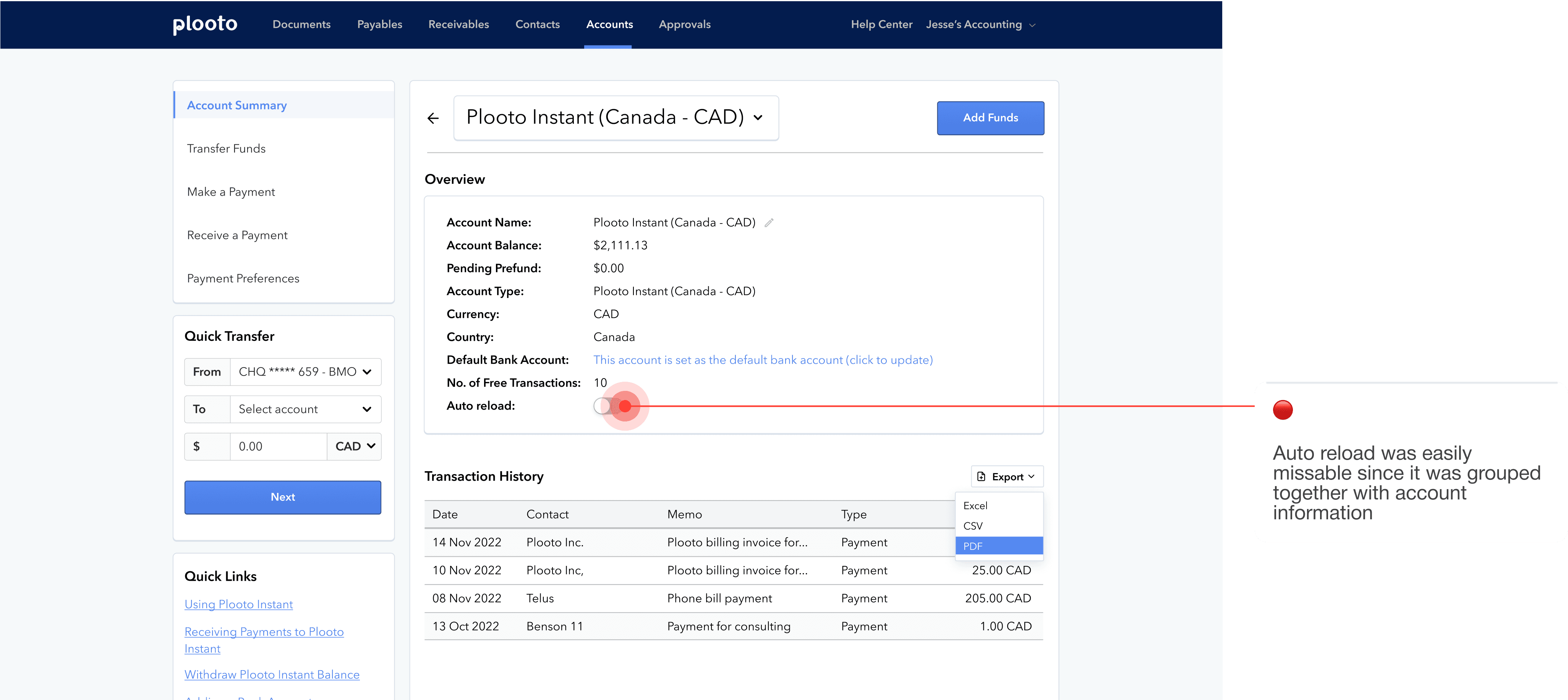
Task: Open Using Plooto Instant link
Action: pyautogui.click(x=239, y=604)
